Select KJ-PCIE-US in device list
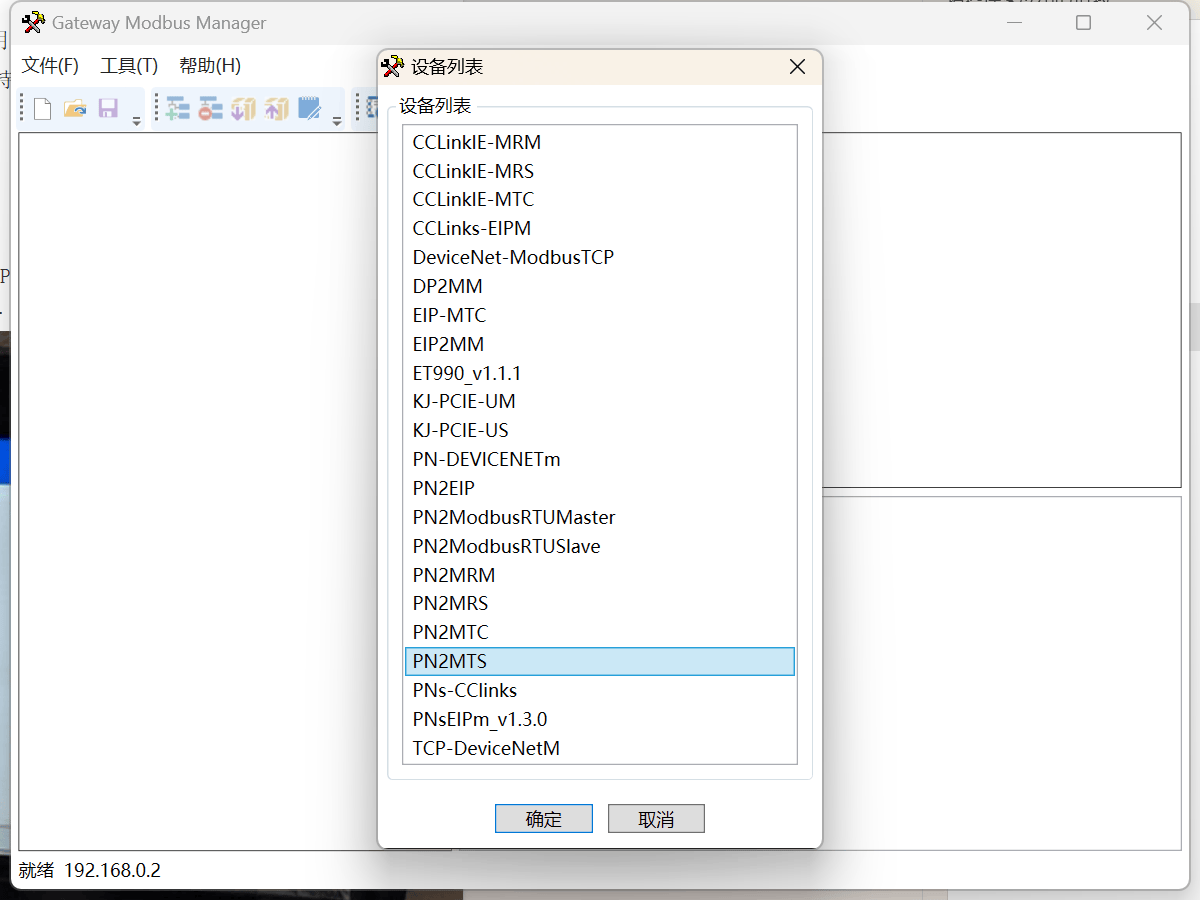Viewport: 1200px width, 900px height. pos(600,431)
